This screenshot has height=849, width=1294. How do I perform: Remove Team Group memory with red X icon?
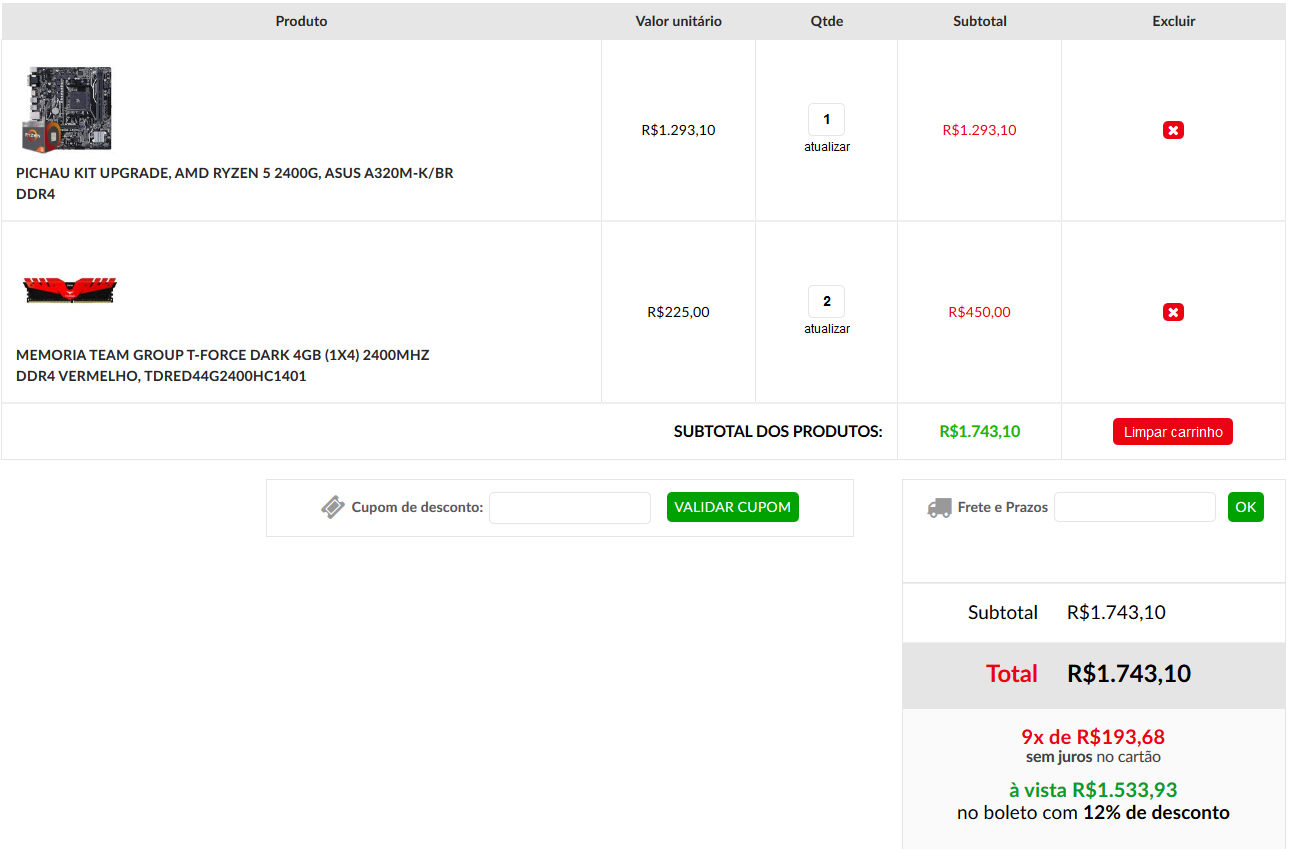click(1173, 312)
